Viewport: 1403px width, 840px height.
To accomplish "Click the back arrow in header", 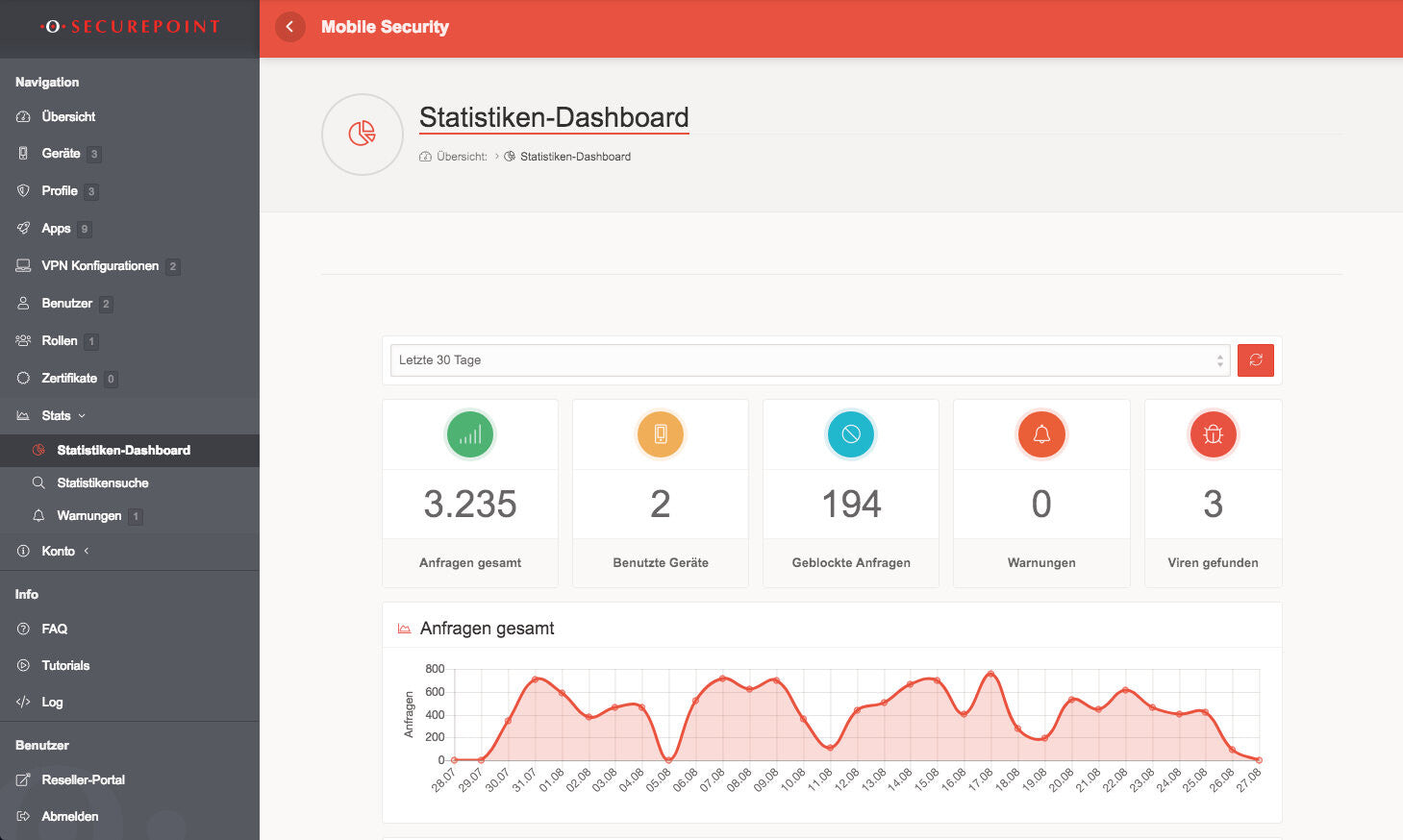I will coord(289,27).
